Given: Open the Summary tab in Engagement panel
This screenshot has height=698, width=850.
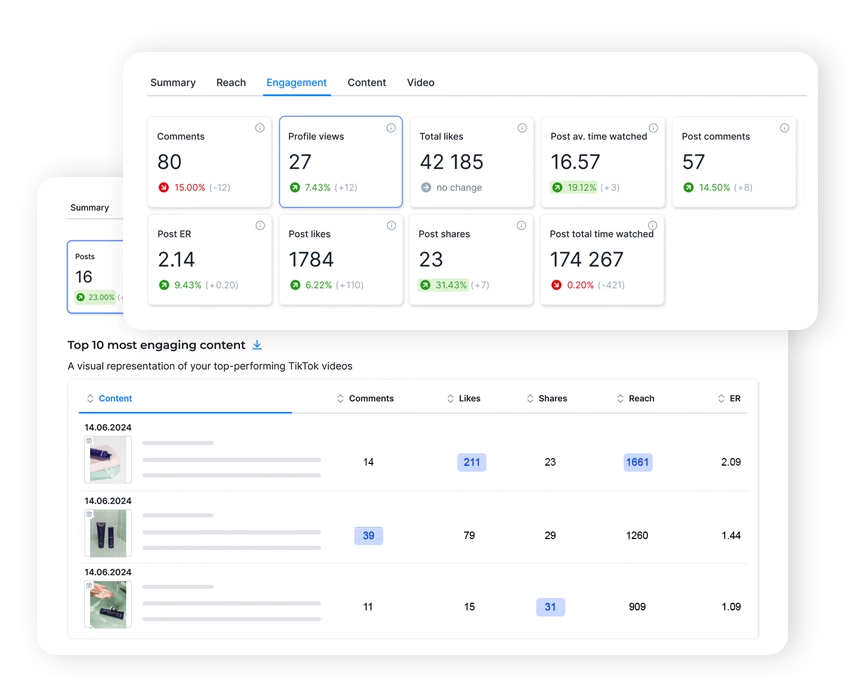Looking at the screenshot, I should click(x=172, y=82).
